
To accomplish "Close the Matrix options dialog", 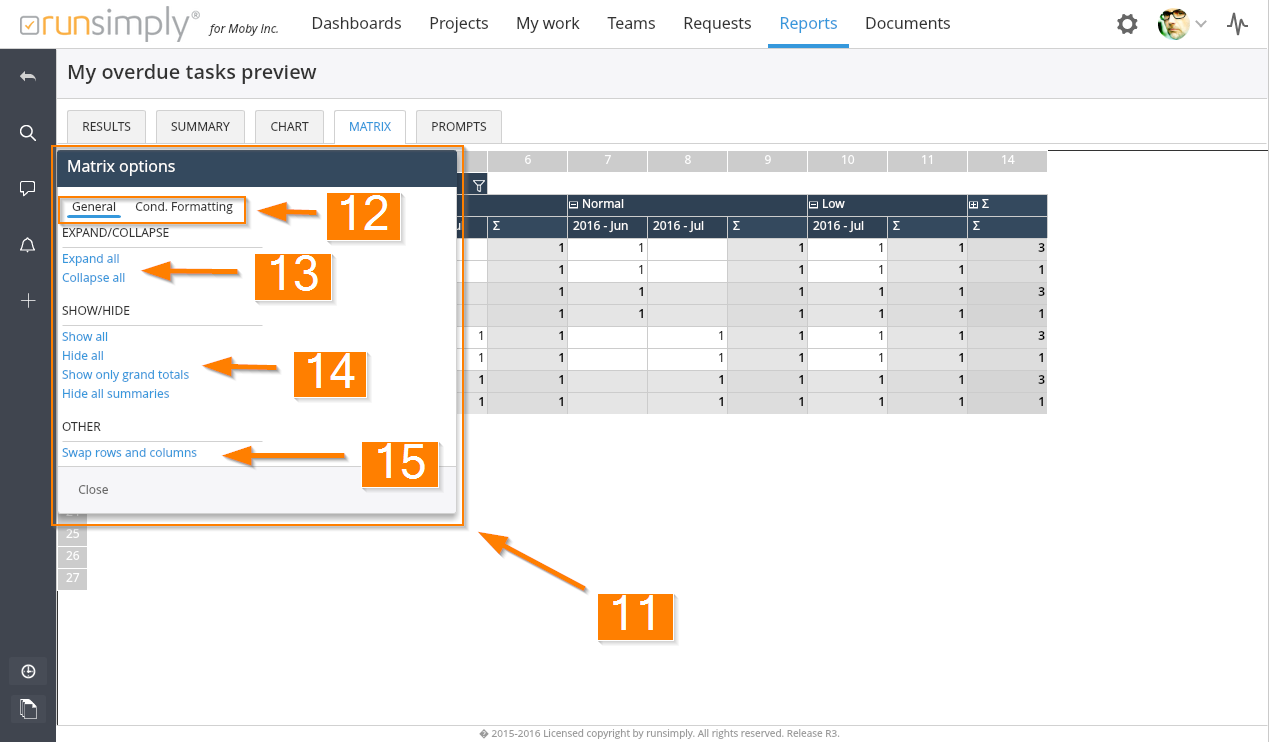I will tap(93, 490).
